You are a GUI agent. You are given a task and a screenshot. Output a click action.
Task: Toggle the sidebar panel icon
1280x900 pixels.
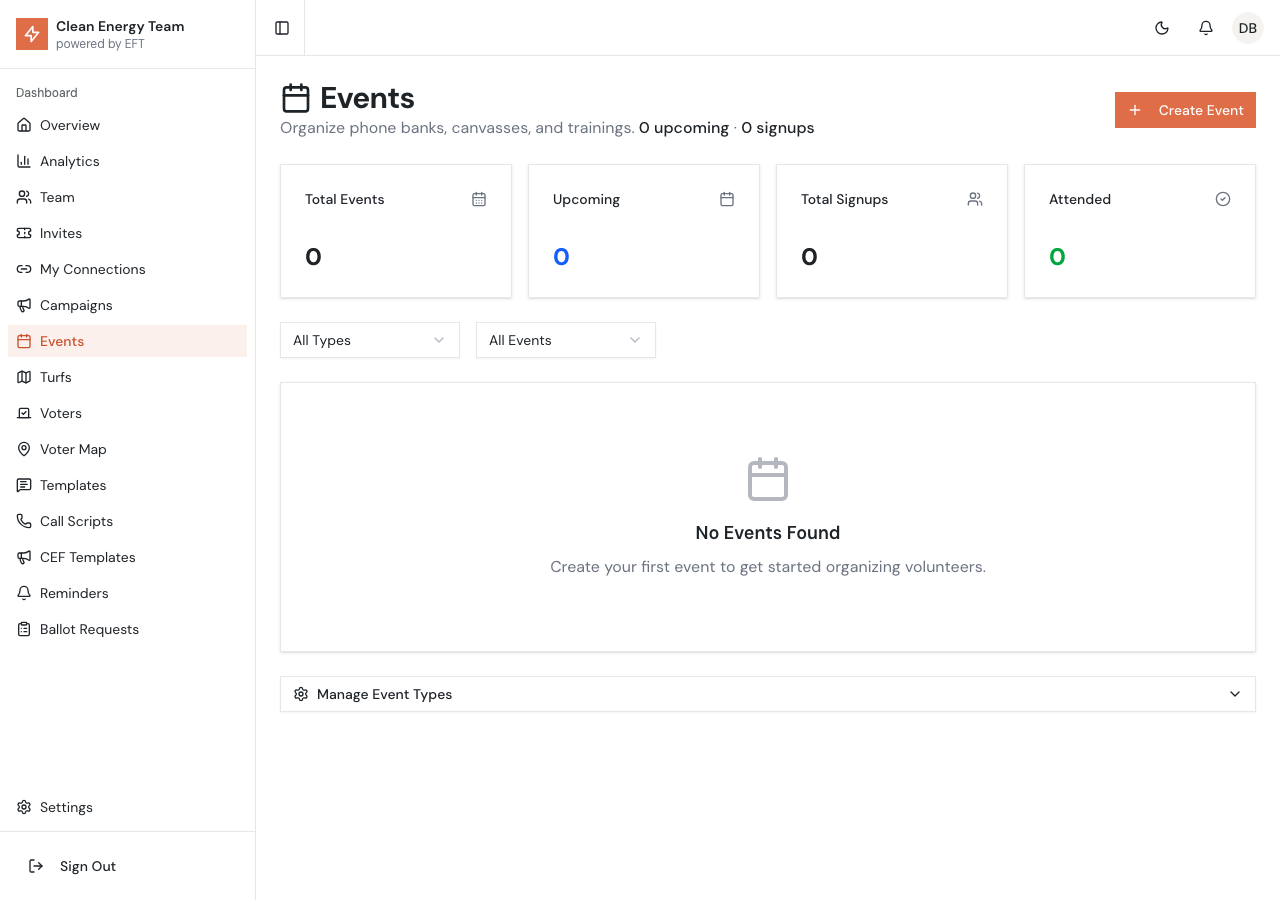coord(282,28)
